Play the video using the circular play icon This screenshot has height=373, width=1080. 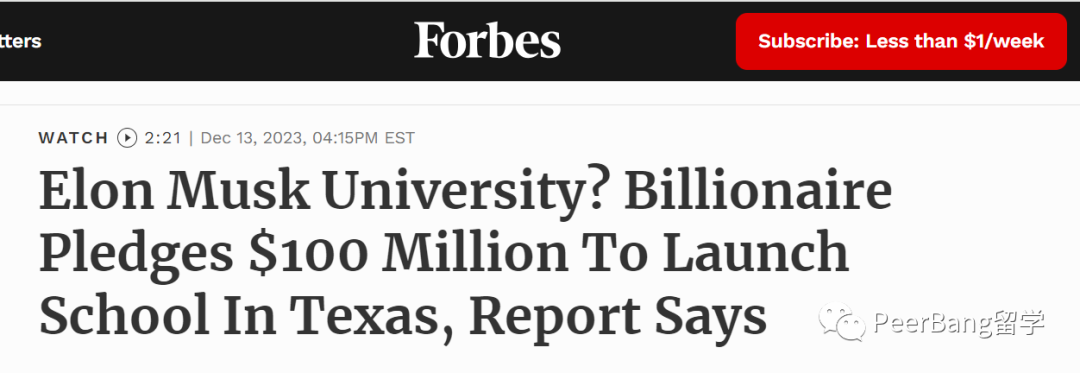coord(127,138)
